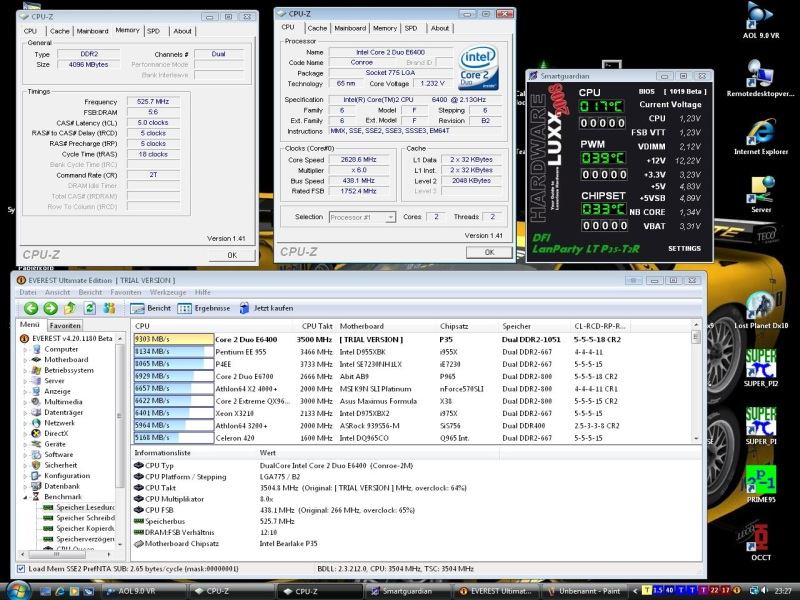Screen dimensions: 800x600
Task: Collapse Benchmark node in EVEREST tree
Action: (x=25, y=497)
